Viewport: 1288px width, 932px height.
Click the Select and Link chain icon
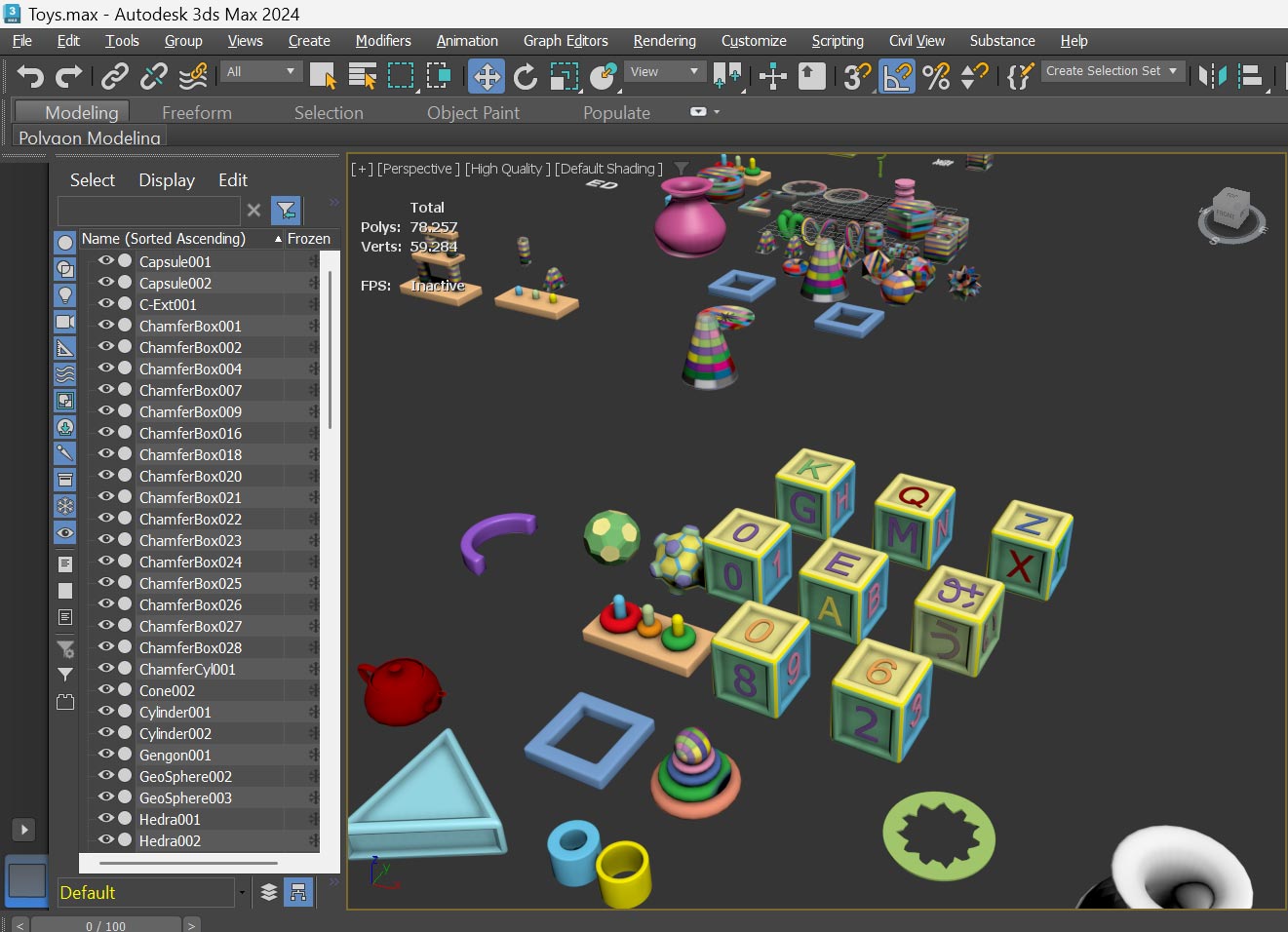coord(115,76)
